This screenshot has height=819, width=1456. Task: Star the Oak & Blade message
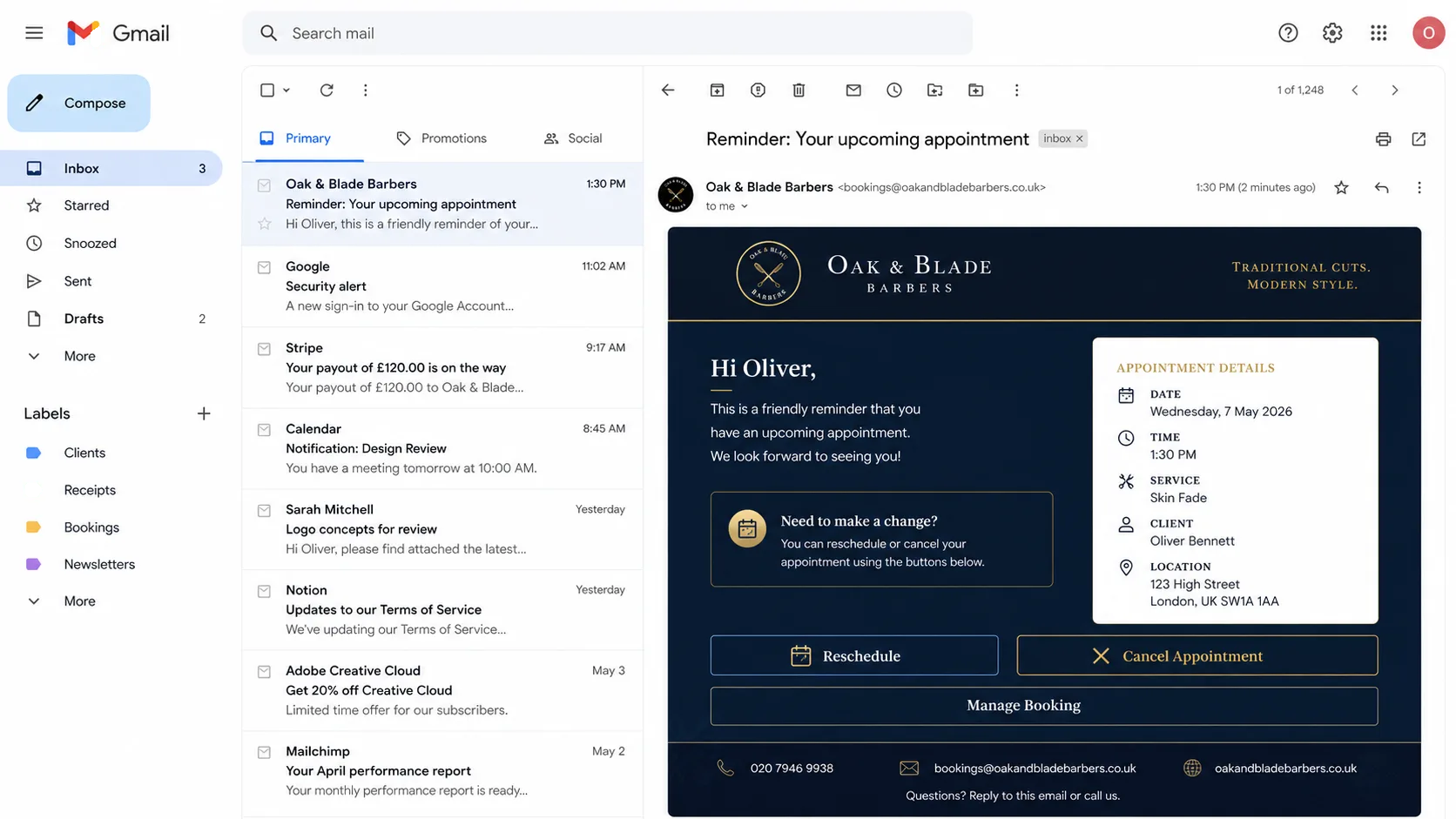point(1341,187)
